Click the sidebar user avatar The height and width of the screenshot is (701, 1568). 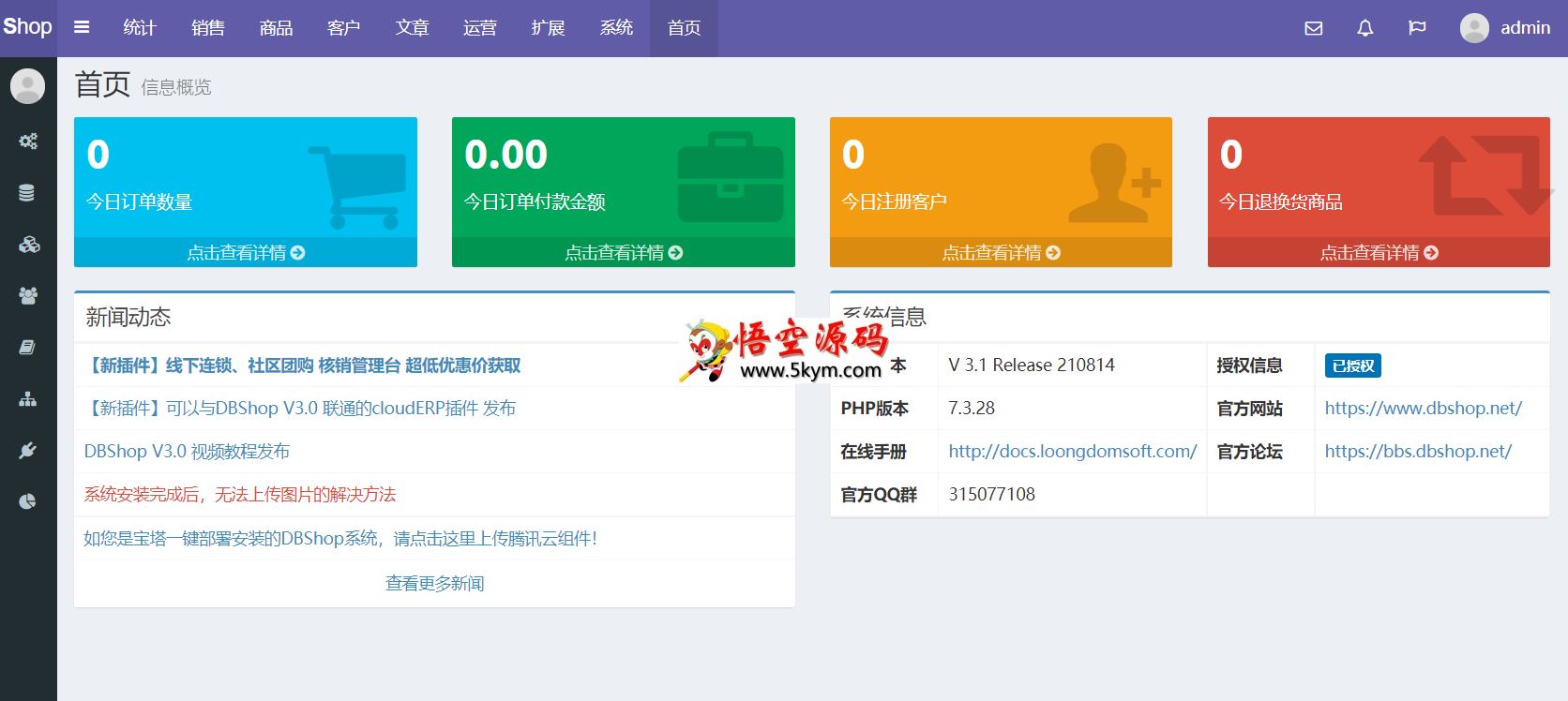[27, 86]
